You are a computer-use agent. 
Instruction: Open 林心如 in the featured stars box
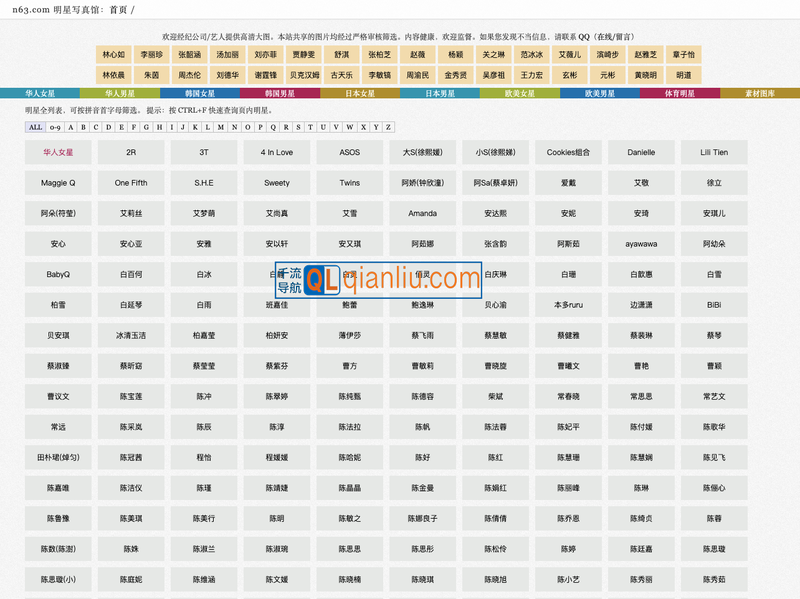click(x=114, y=55)
